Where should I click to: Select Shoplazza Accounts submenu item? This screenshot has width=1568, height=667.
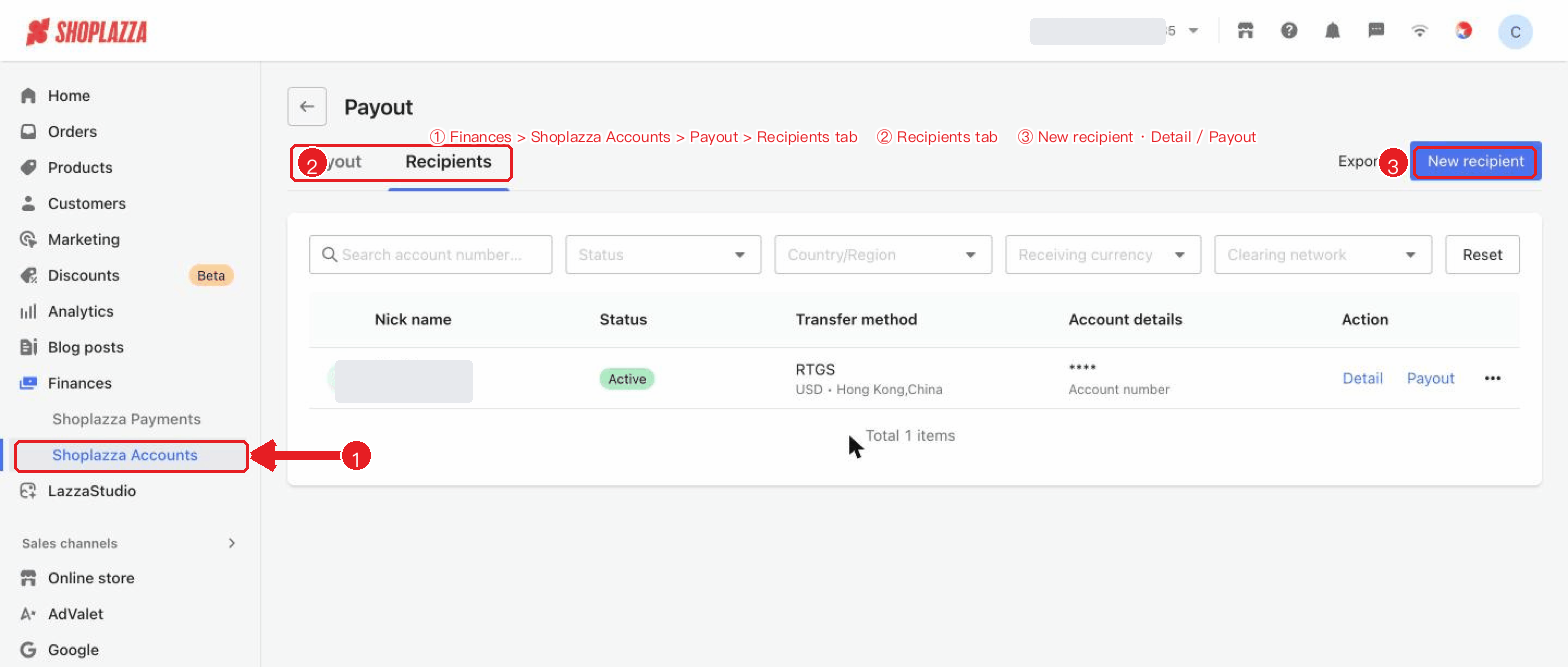click(x=125, y=455)
